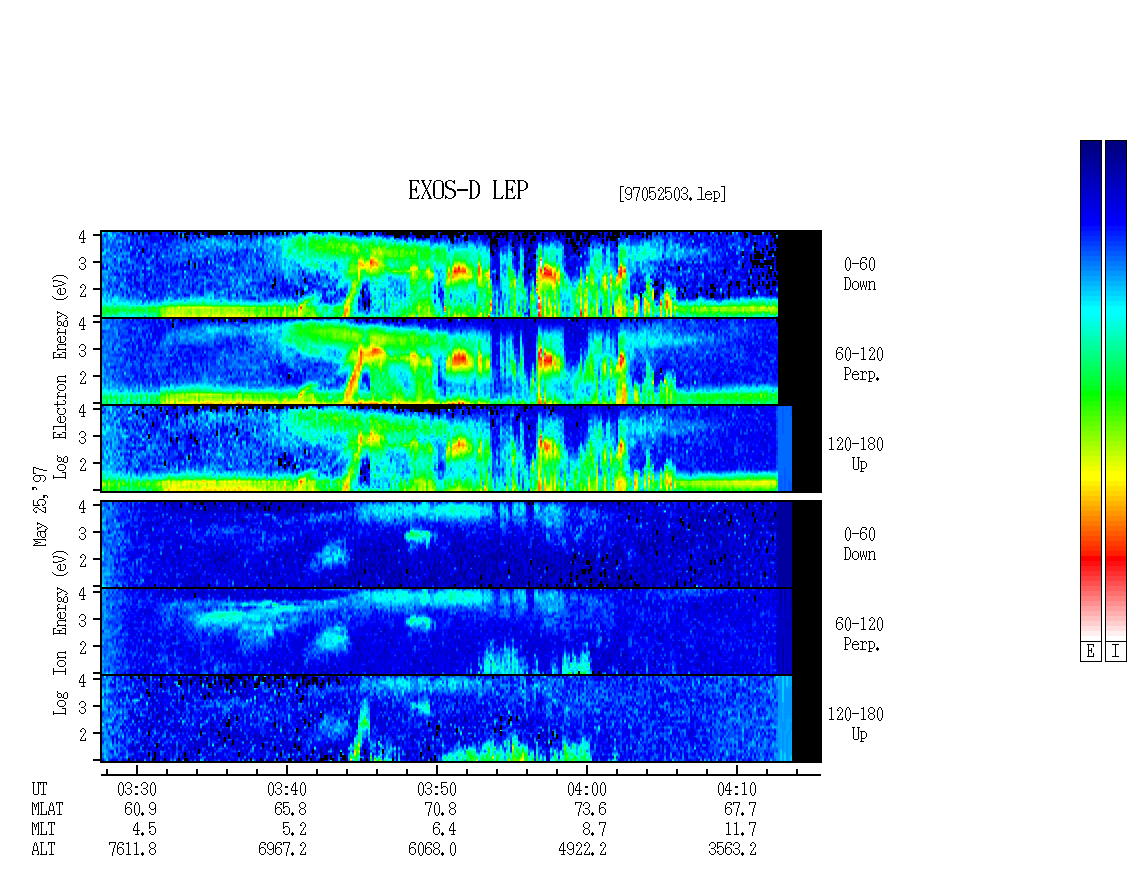Click the E label box under color bar

pos(1090,652)
